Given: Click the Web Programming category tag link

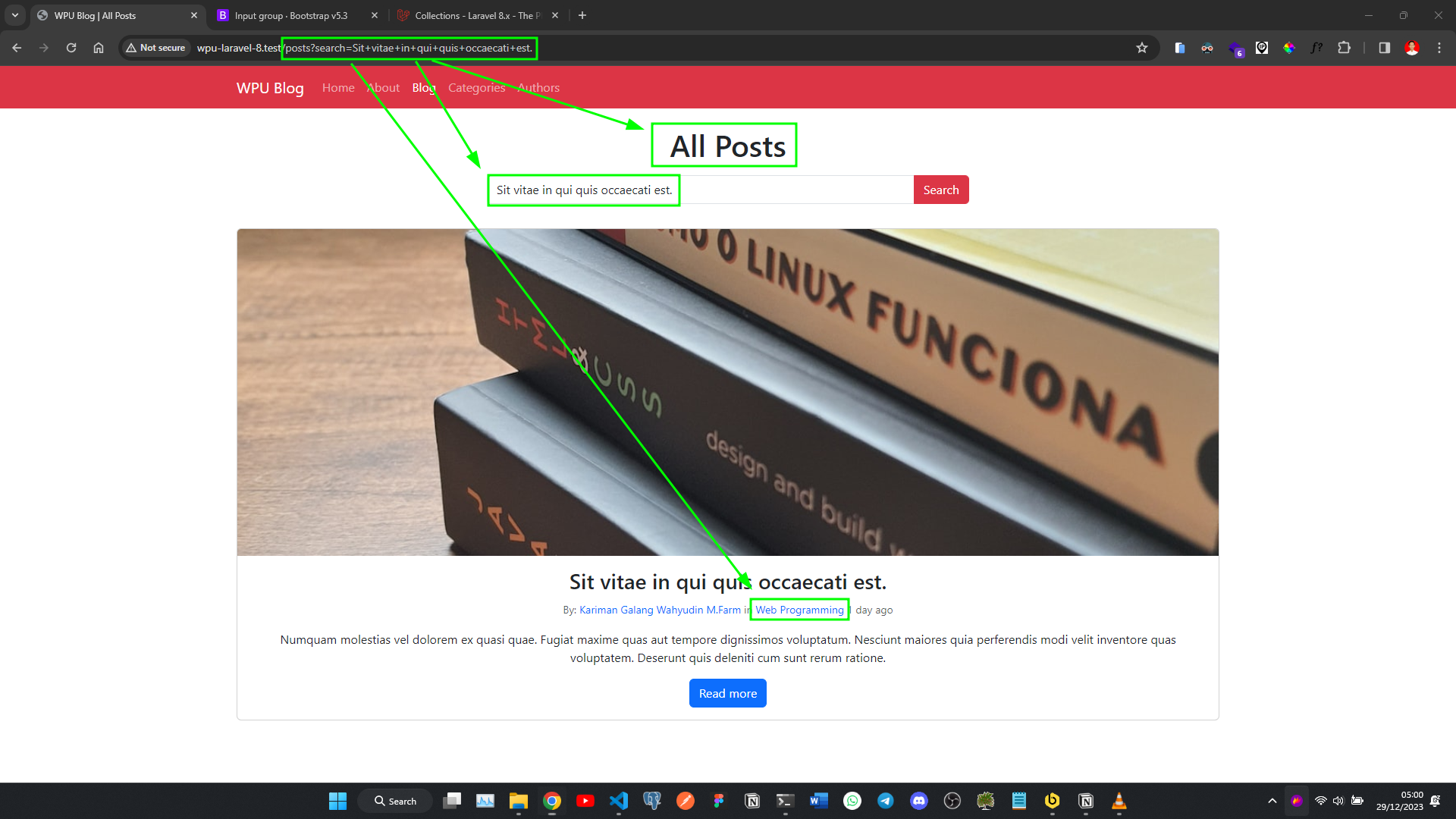Looking at the screenshot, I should 799,609.
